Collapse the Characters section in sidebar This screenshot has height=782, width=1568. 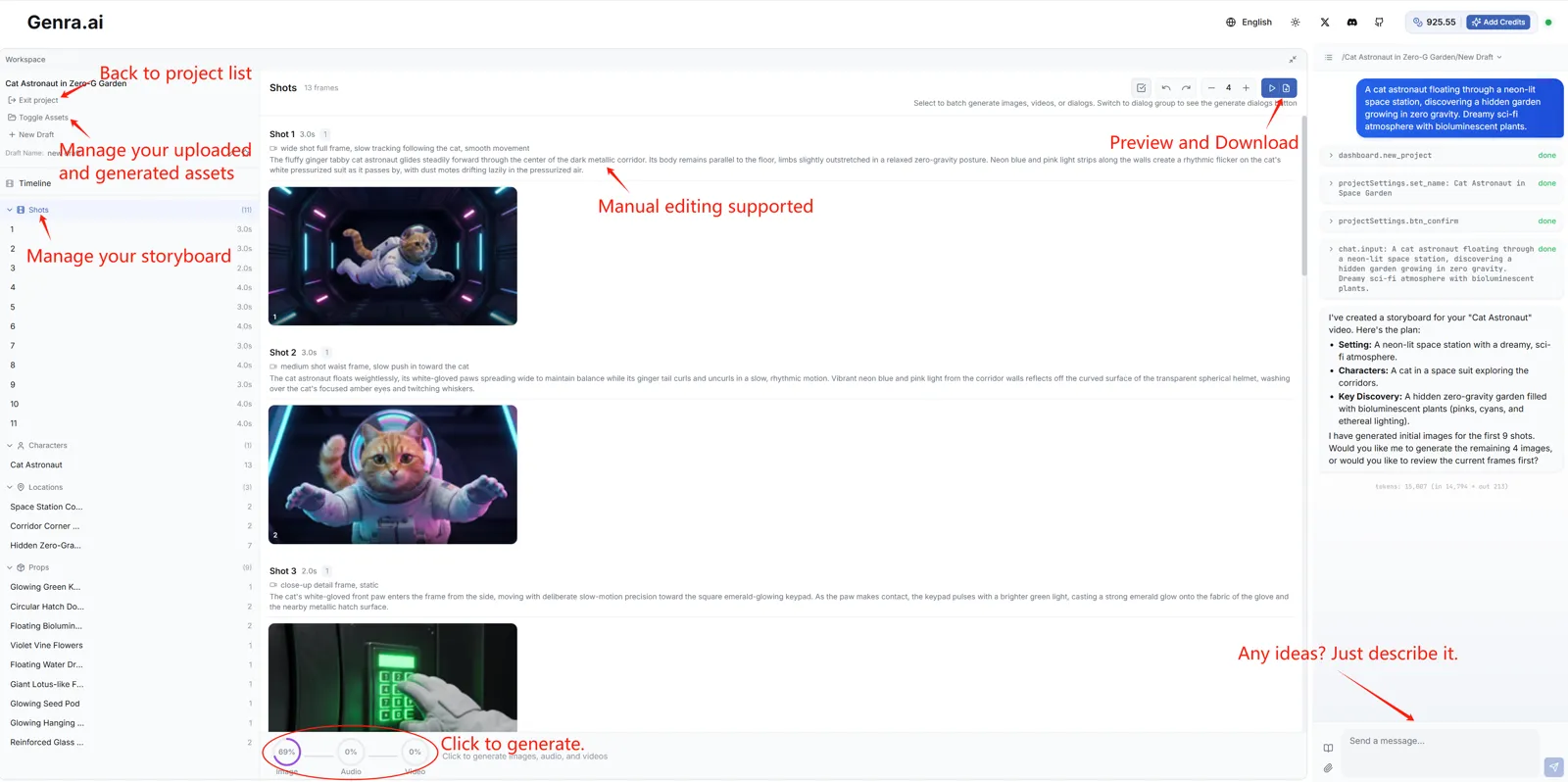click(10, 446)
